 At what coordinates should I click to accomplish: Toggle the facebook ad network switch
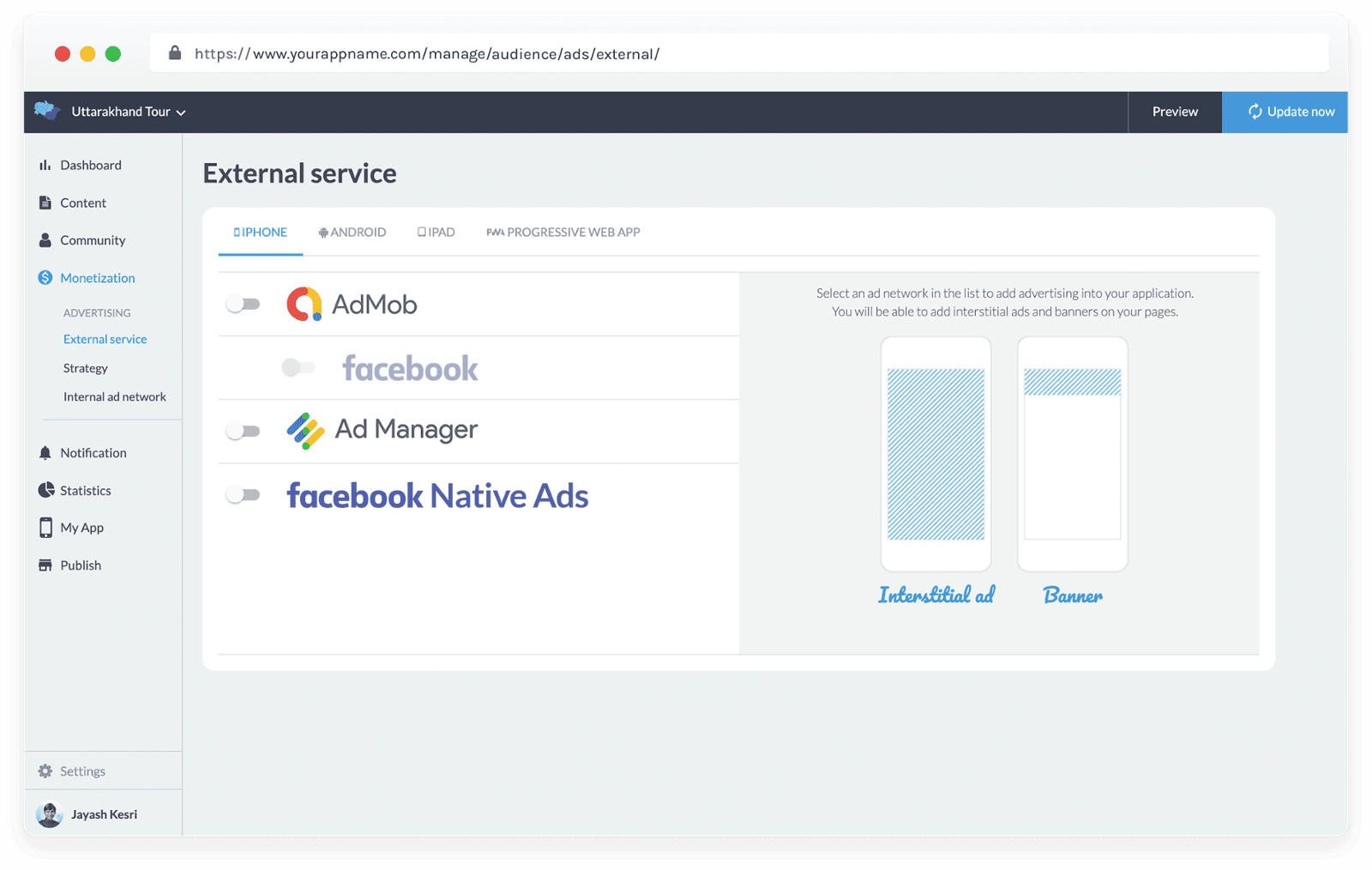(x=298, y=368)
